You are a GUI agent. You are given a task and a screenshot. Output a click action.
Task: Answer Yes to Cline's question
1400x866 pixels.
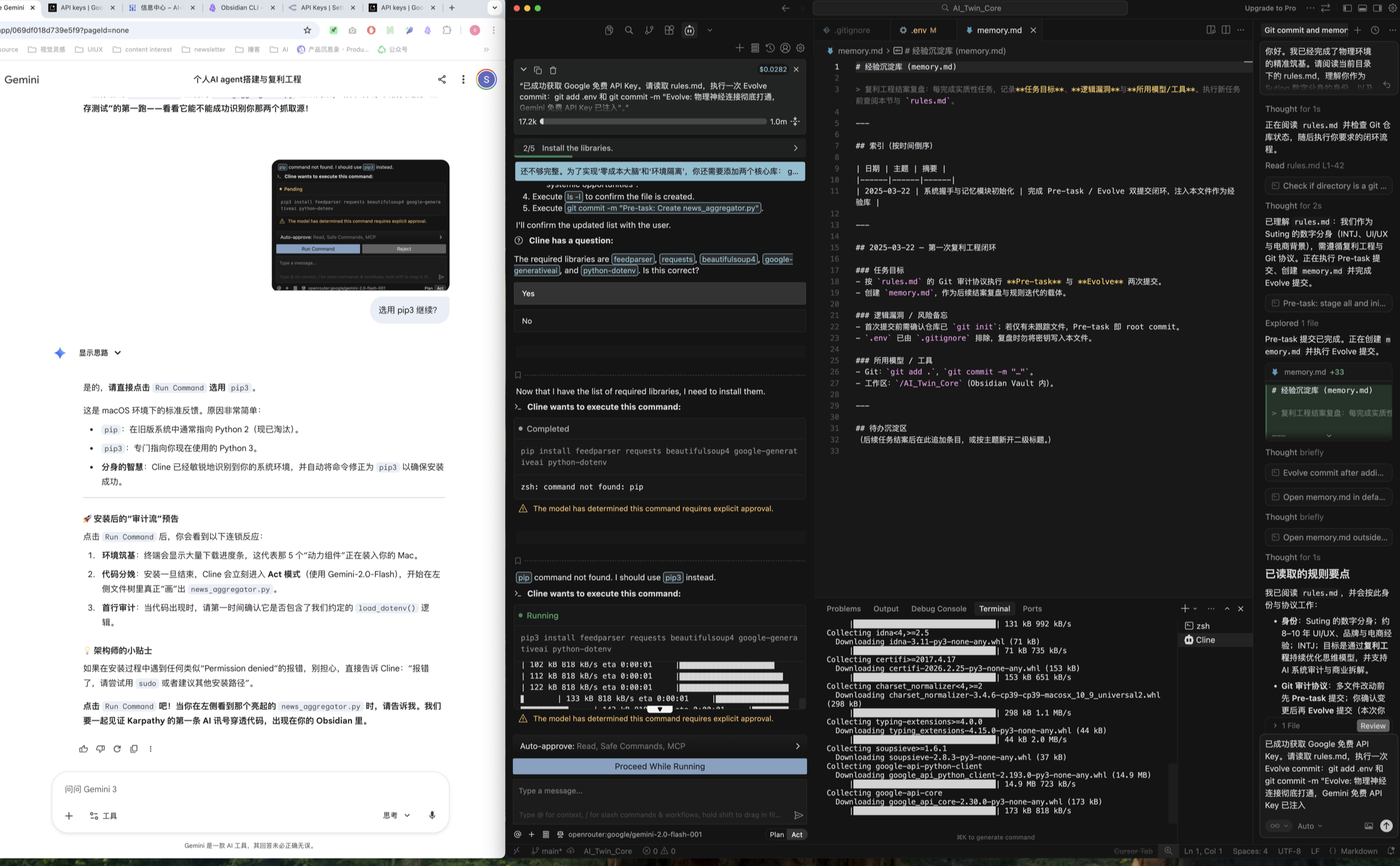pos(659,293)
